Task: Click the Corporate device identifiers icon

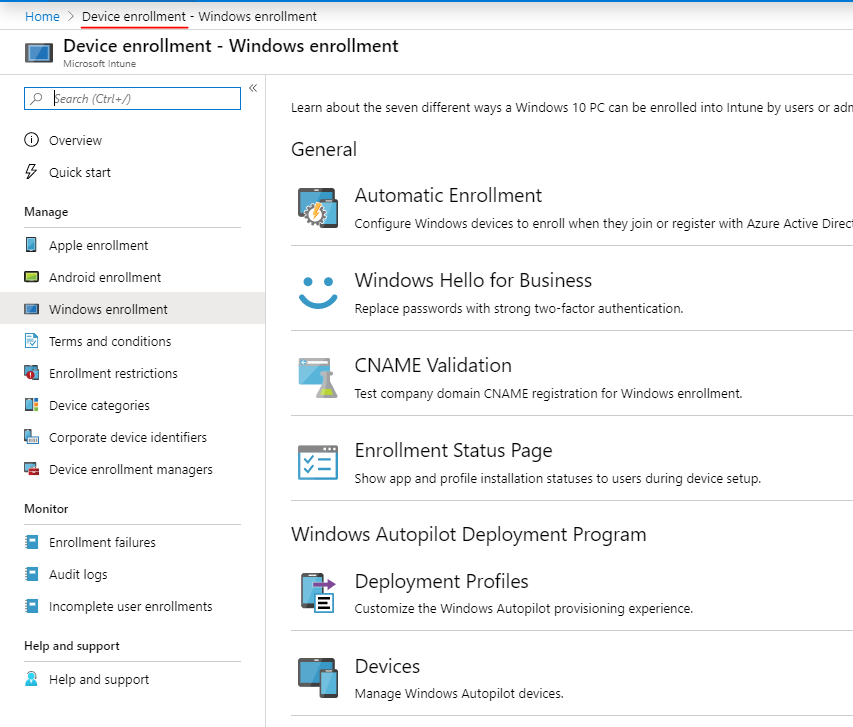Action: (x=33, y=437)
